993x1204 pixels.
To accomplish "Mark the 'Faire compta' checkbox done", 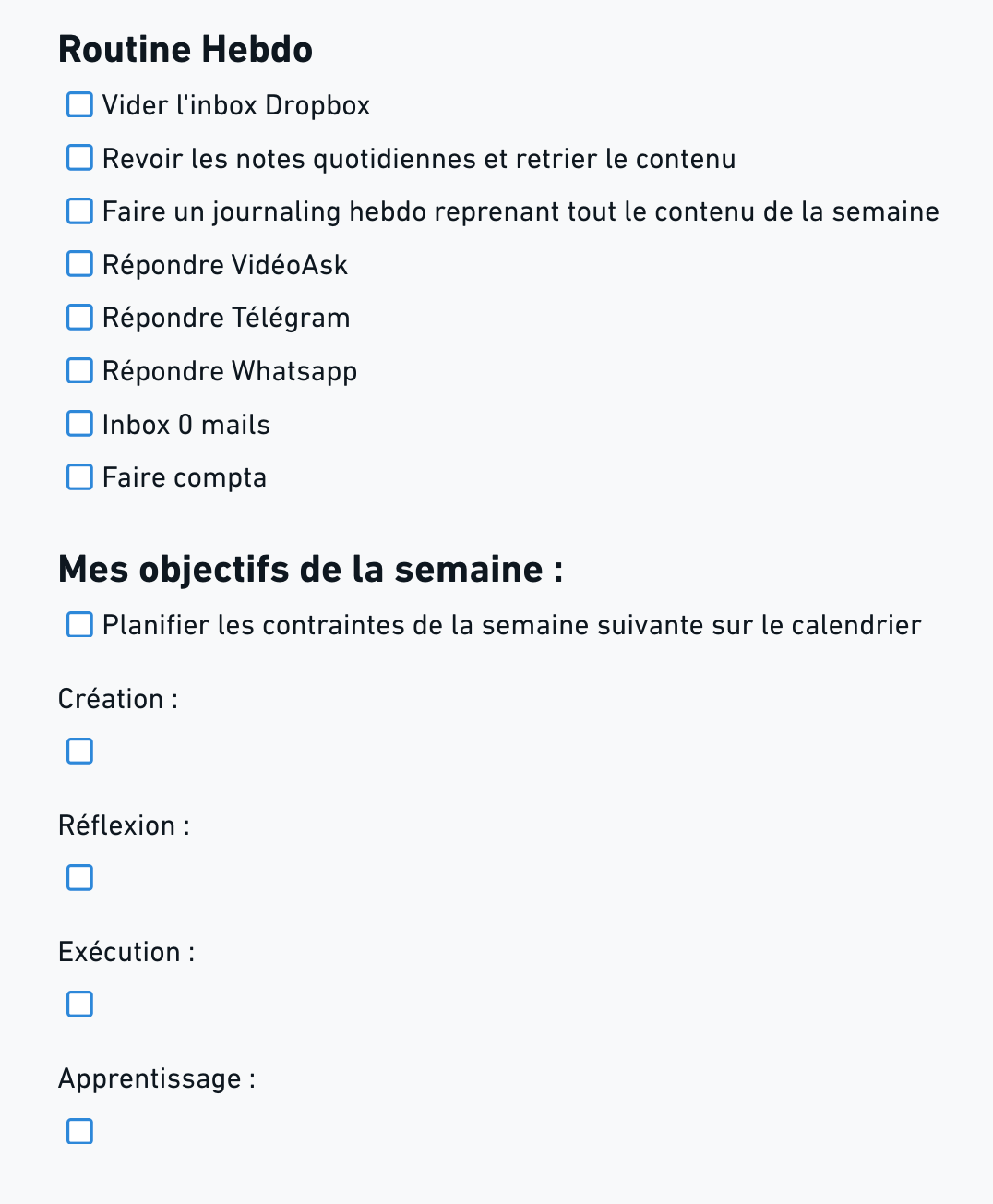I will tap(80, 477).
